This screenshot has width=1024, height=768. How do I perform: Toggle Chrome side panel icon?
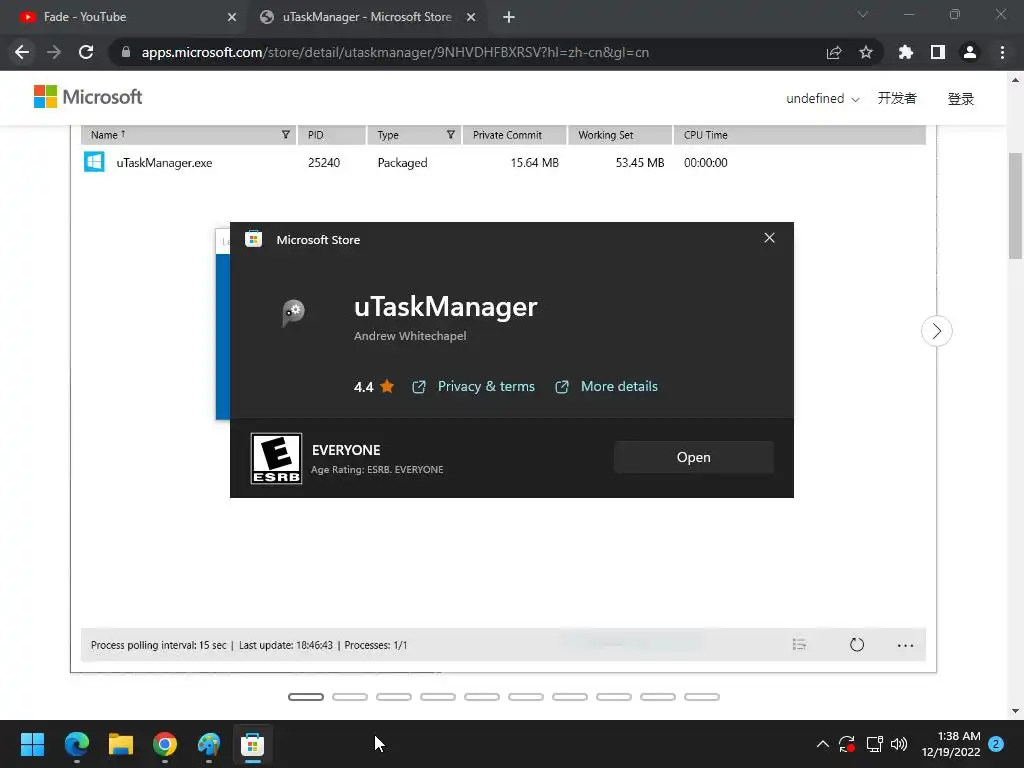(x=938, y=52)
